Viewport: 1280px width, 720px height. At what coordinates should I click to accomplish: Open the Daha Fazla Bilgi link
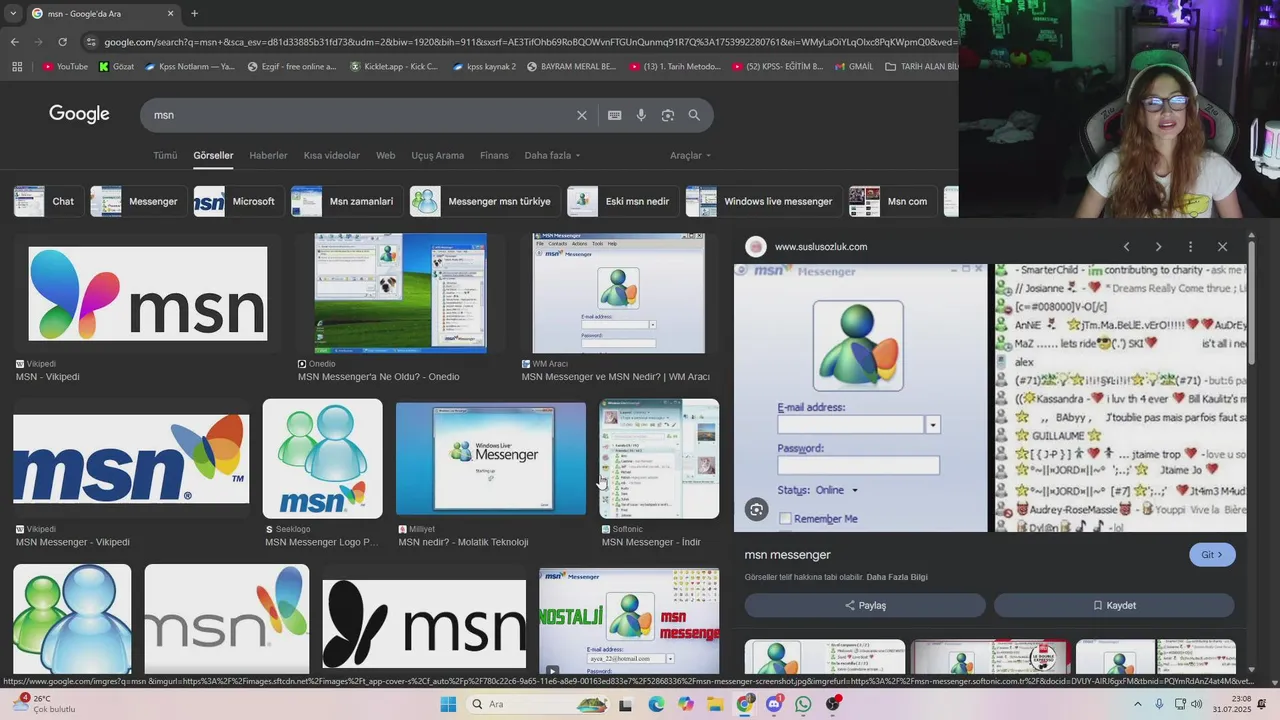click(897, 577)
